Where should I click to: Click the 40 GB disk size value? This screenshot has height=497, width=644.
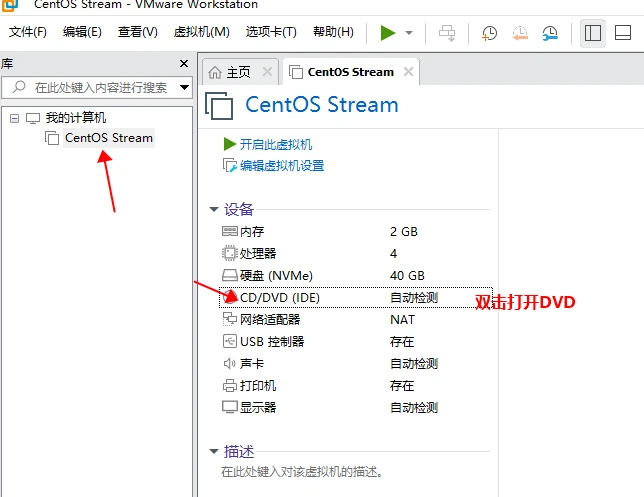point(407,275)
